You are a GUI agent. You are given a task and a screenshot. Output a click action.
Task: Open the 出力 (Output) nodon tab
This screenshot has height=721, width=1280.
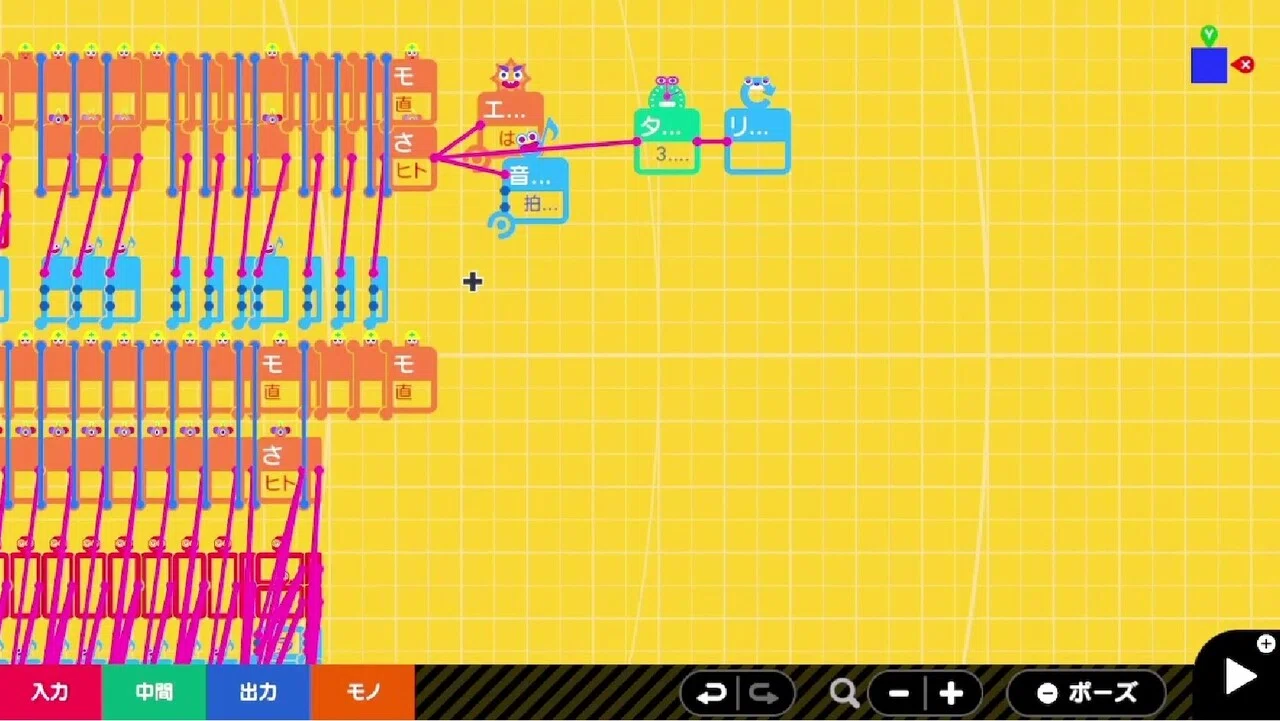pos(259,692)
